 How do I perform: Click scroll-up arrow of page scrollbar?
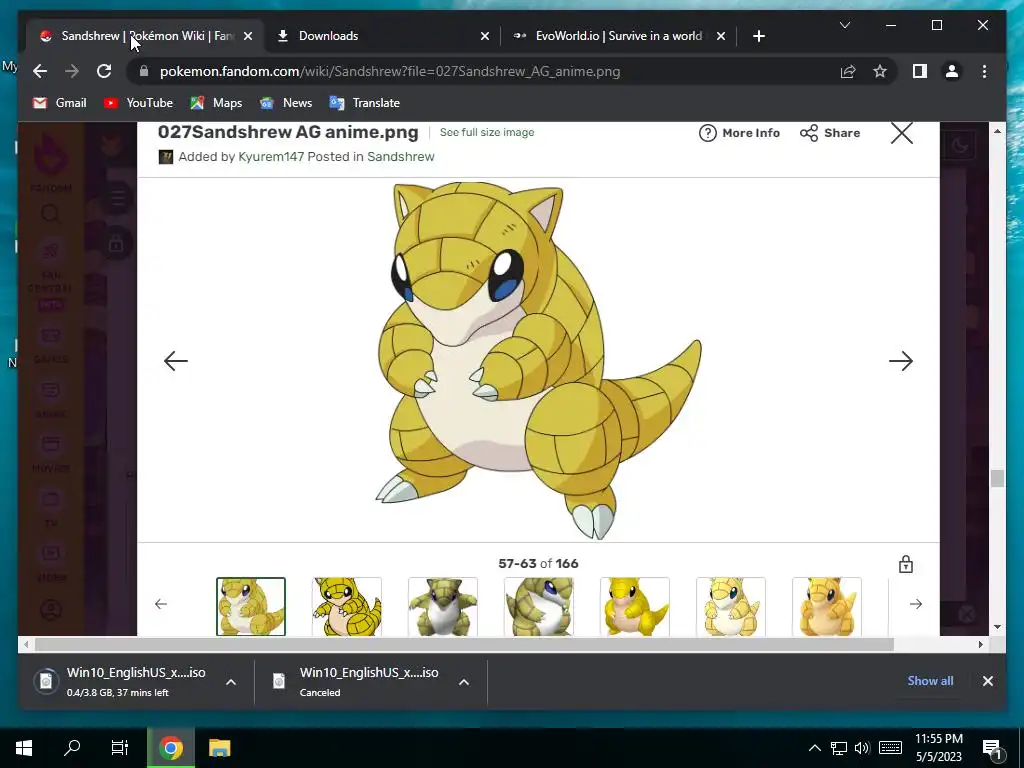997,131
